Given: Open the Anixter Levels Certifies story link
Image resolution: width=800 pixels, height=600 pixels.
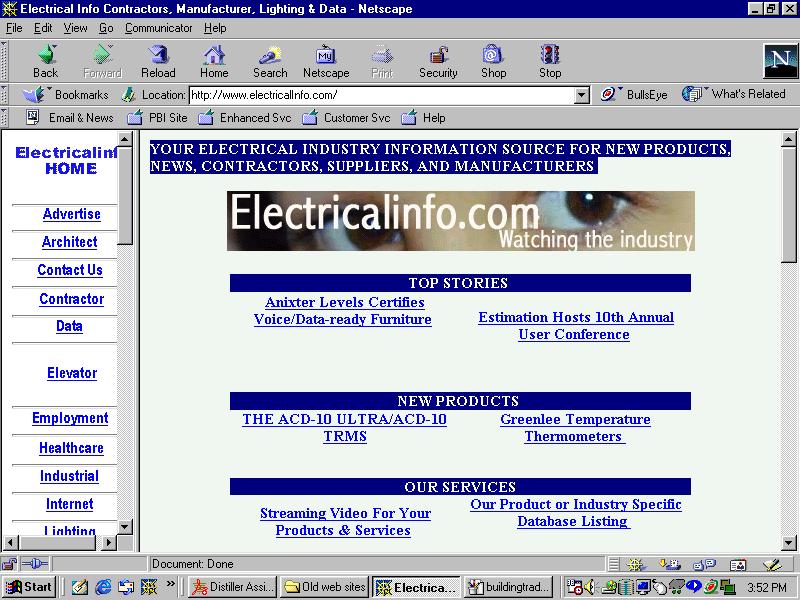Looking at the screenshot, I should coord(343,311).
